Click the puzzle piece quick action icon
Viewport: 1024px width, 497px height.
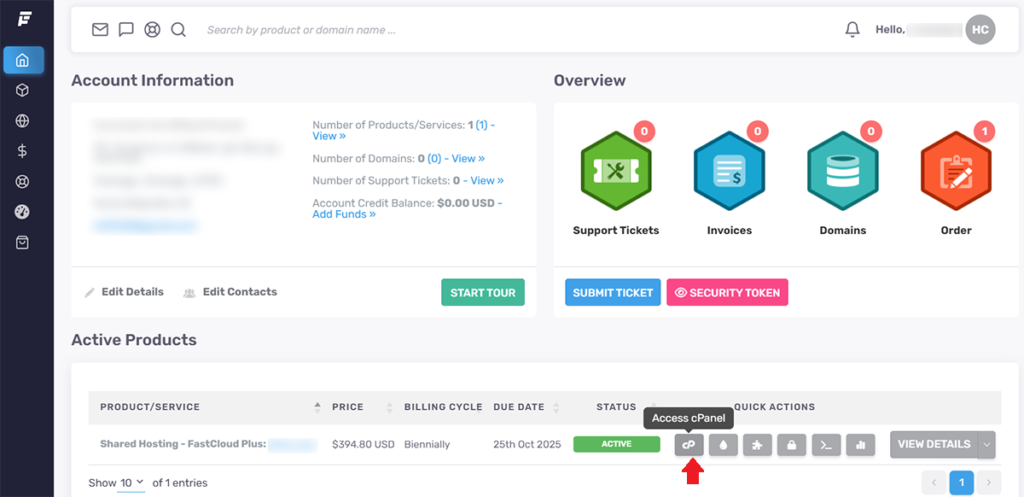pyautogui.click(x=757, y=445)
